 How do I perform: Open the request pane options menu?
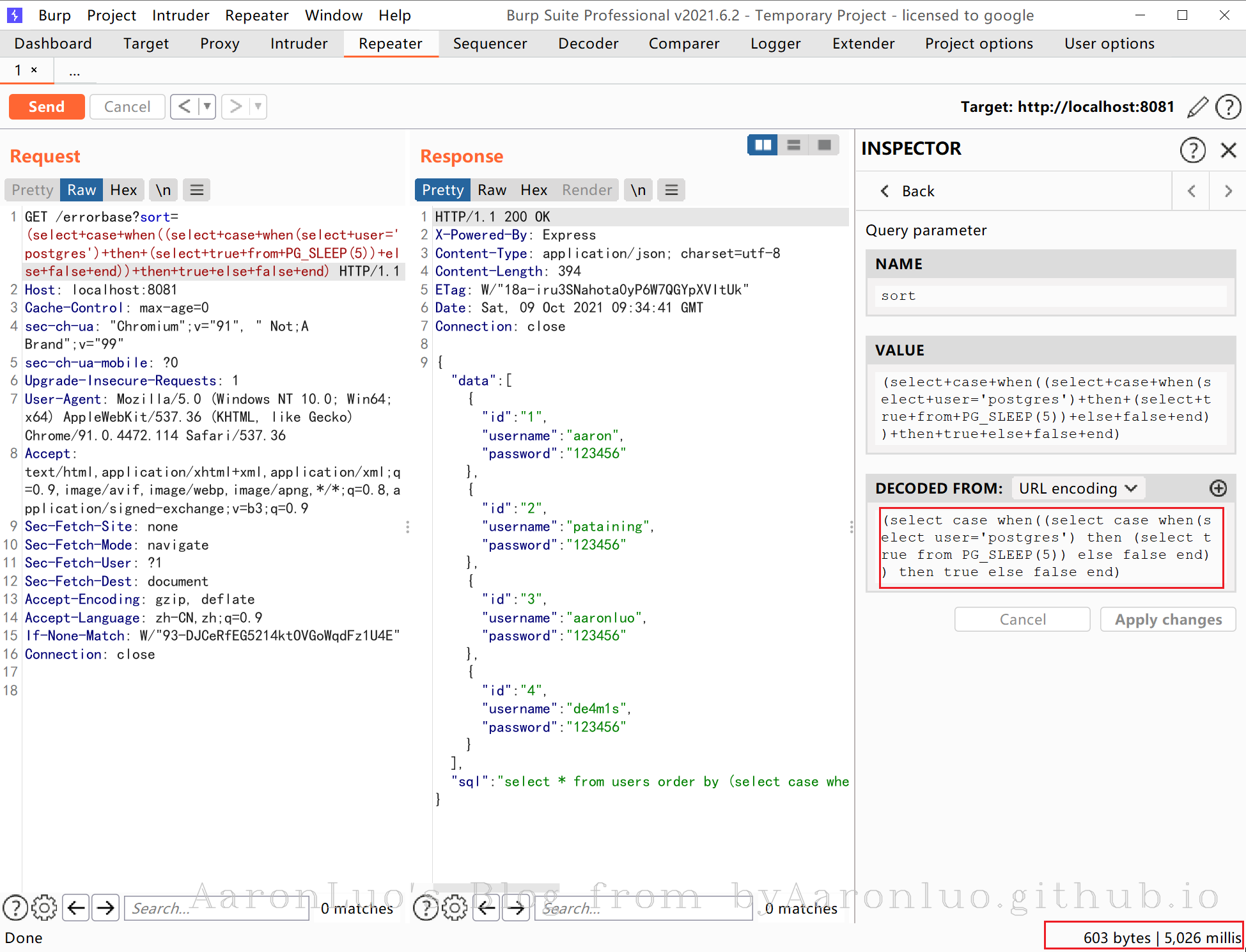point(197,190)
